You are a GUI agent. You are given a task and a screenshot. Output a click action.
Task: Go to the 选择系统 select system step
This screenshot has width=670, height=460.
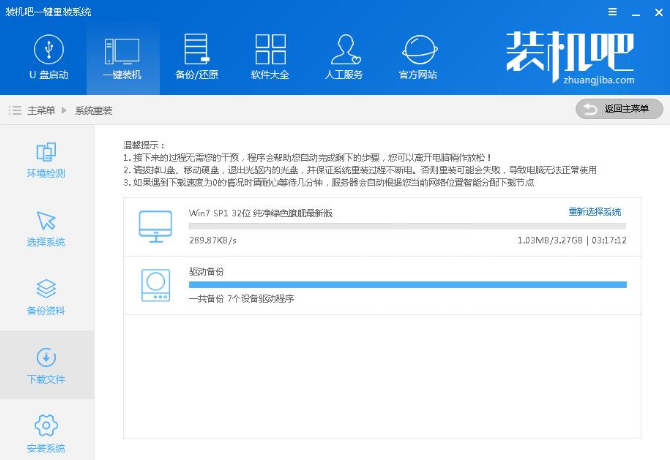(46, 229)
